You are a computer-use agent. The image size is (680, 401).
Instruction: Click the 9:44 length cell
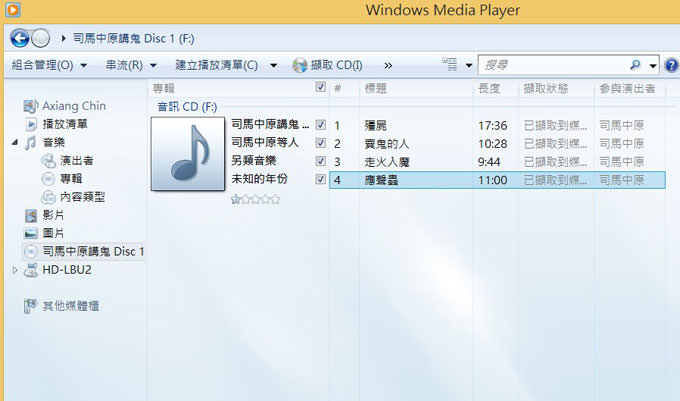(x=489, y=162)
